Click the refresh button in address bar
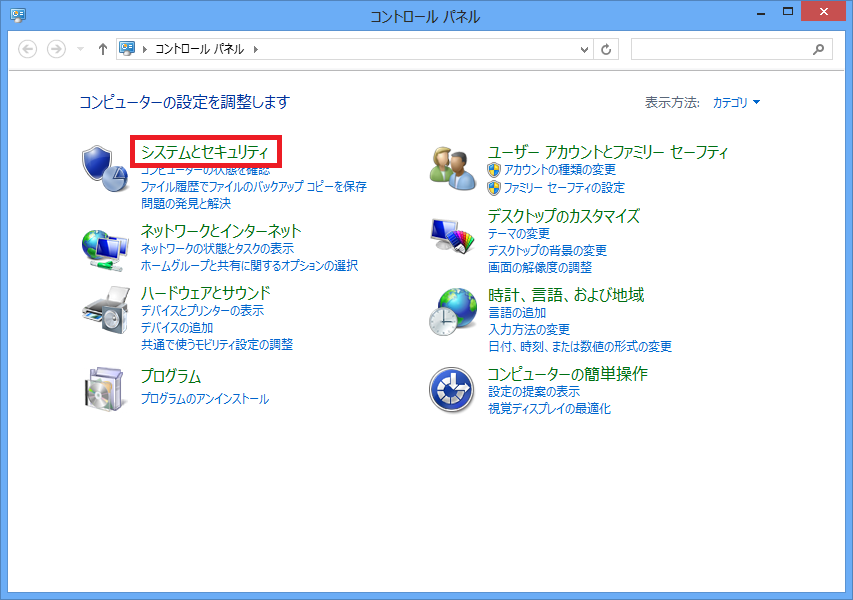The width and height of the screenshot is (853, 600). (607, 49)
